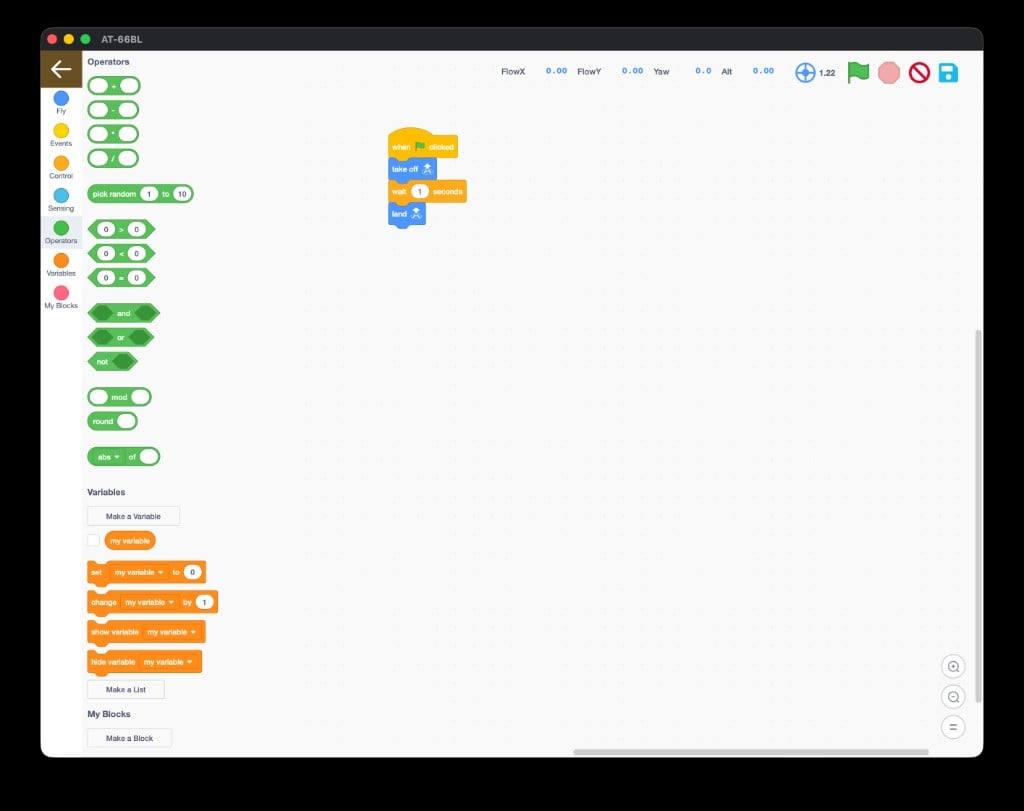The width and height of the screenshot is (1024, 811).
Task: Click the green flag run button
Action: (x=858, y=72)
